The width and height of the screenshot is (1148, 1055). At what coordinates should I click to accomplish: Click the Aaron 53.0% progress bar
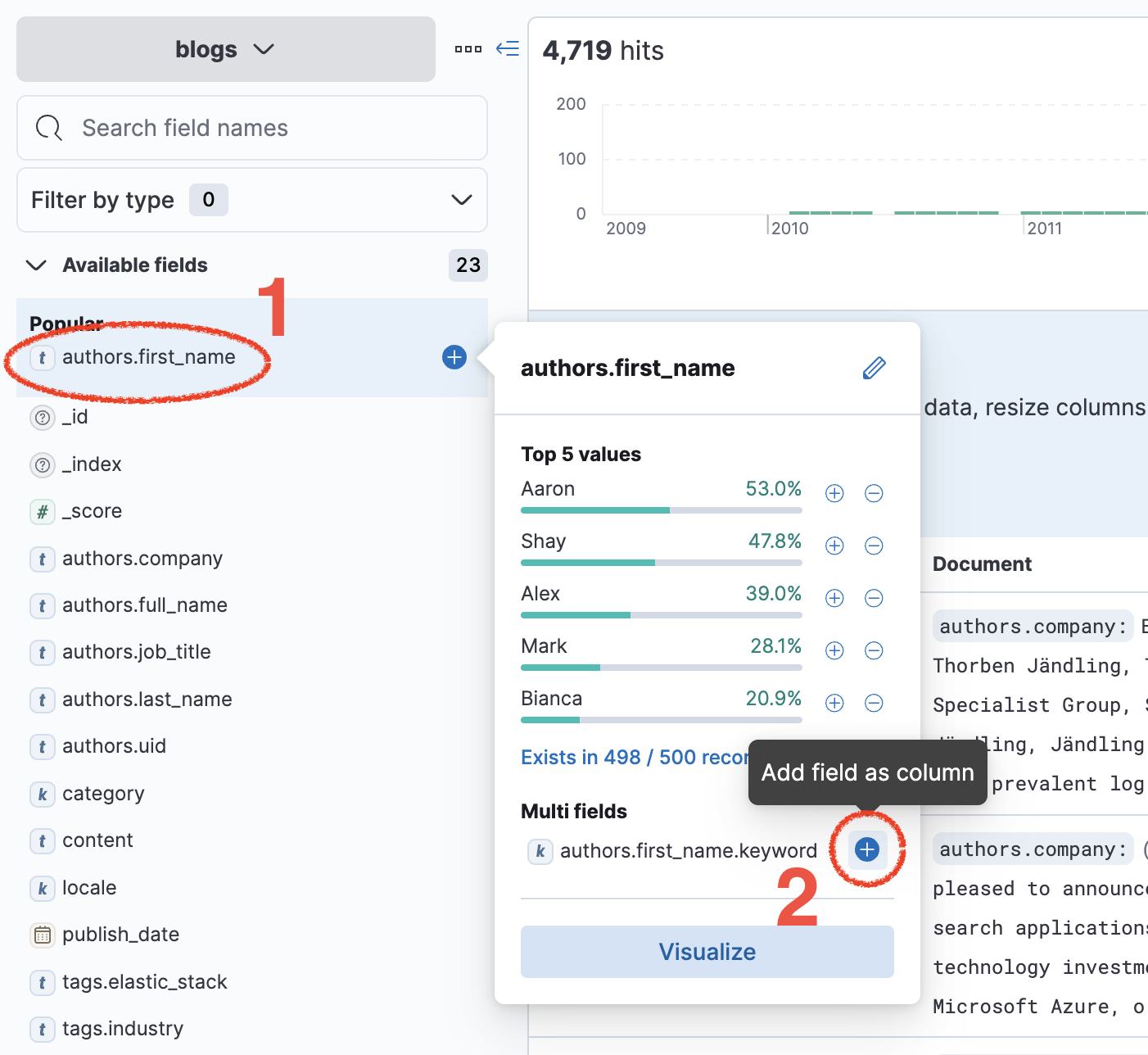click(x=662, y=510)
